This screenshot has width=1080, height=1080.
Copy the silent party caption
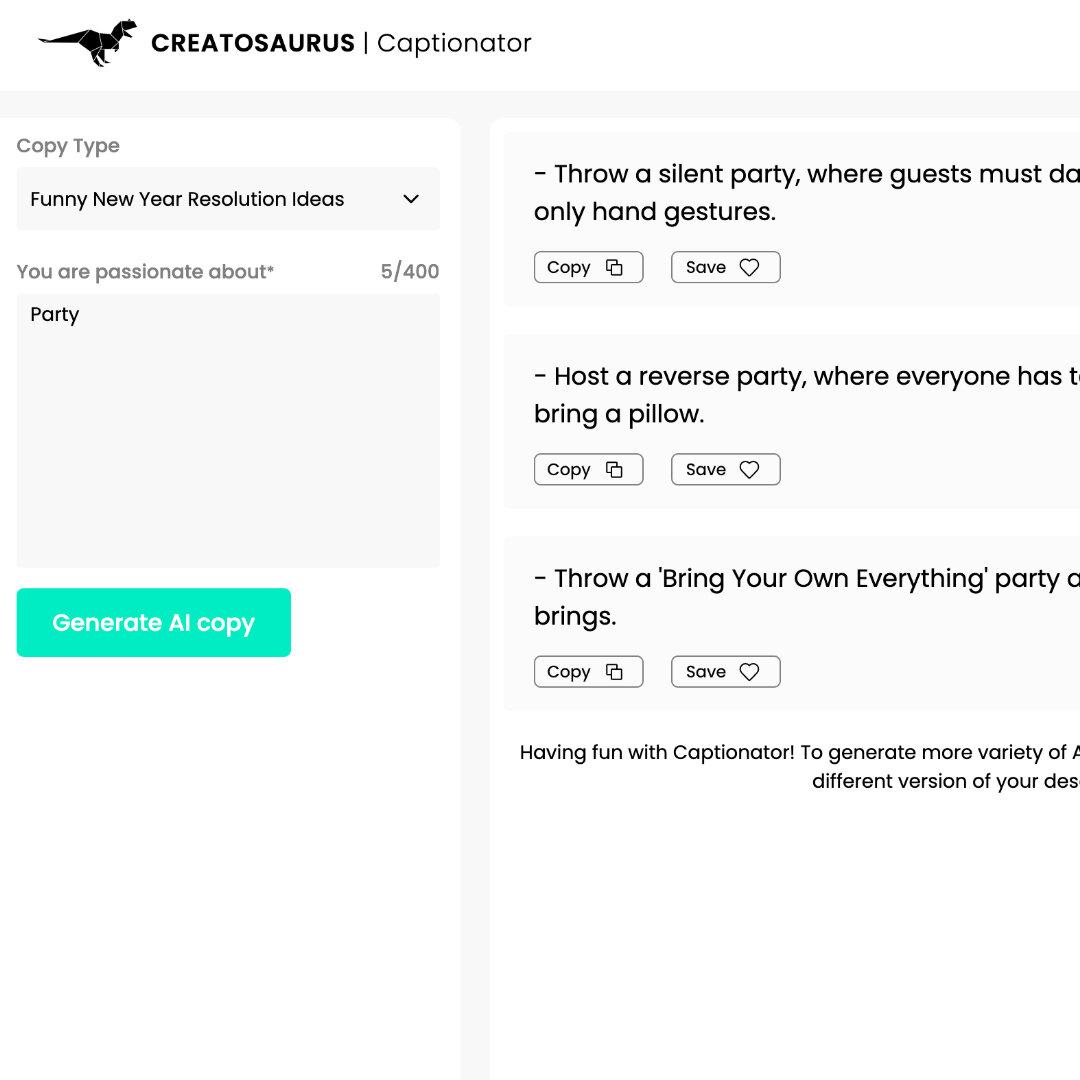(588, 267)
